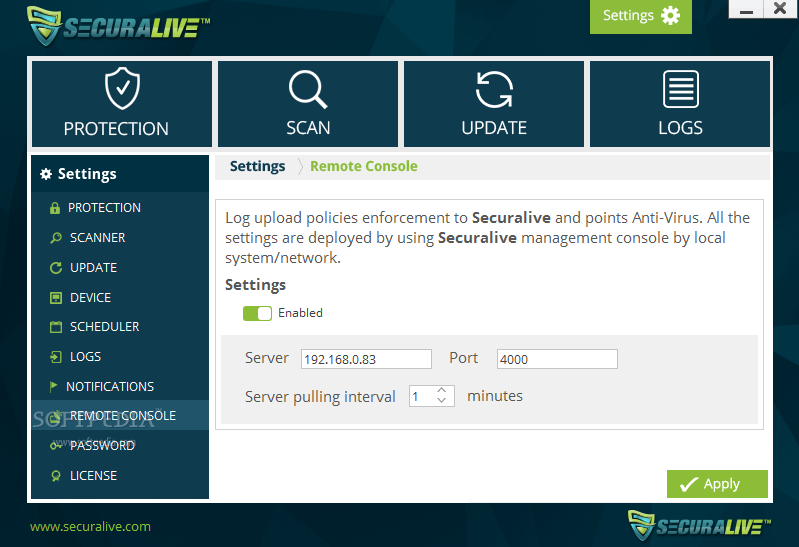
Task: Select LICENSE in settings sidebar
Action: click(x=120, y=476)
